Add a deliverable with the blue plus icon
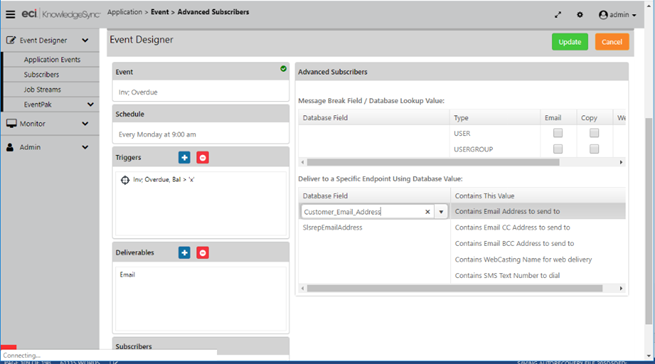 point(184,252)
